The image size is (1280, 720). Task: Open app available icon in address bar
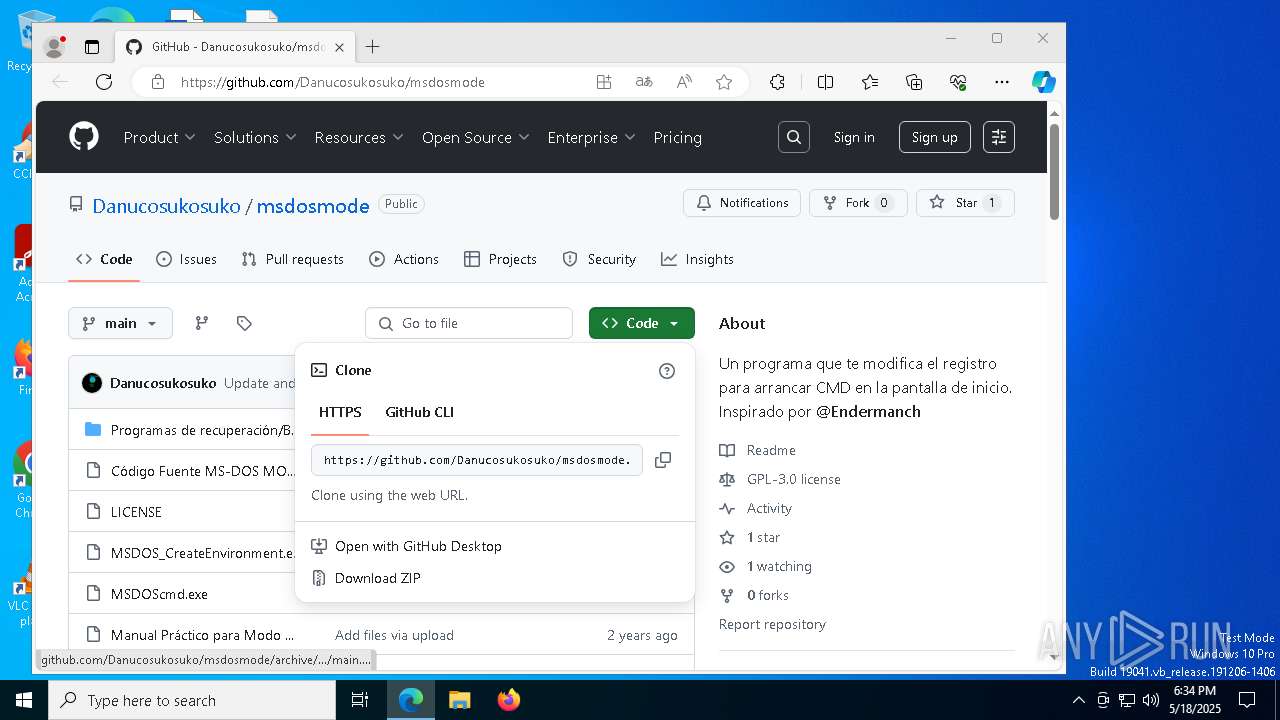[604, 82]
